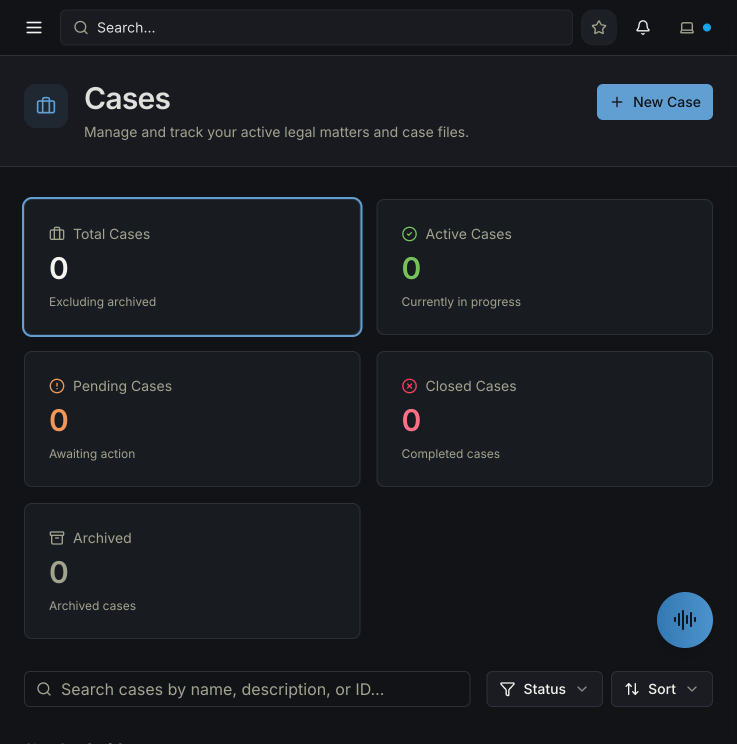Click the Closed Cases red X icon

[409, 386]
